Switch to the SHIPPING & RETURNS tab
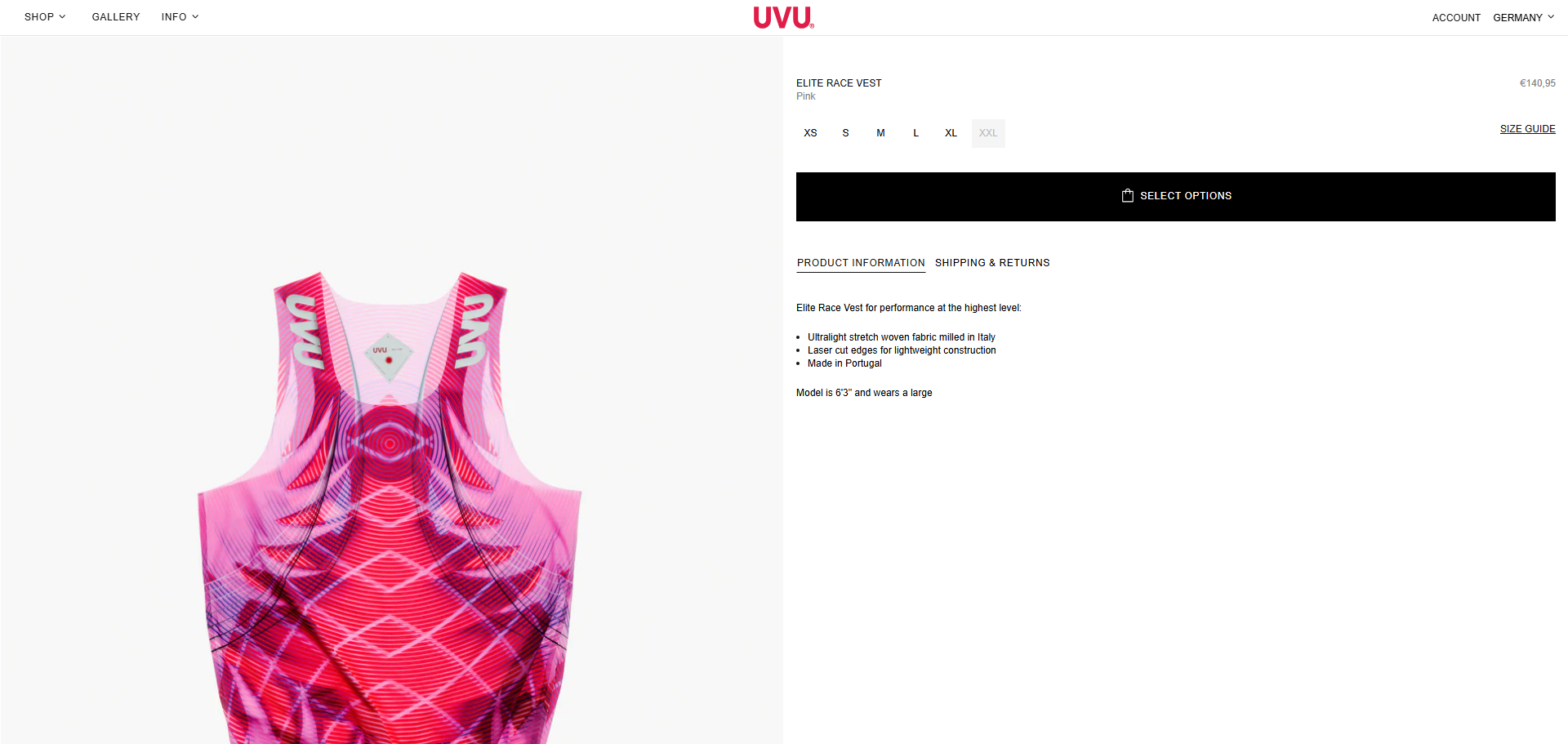 [x=992, y=263]
